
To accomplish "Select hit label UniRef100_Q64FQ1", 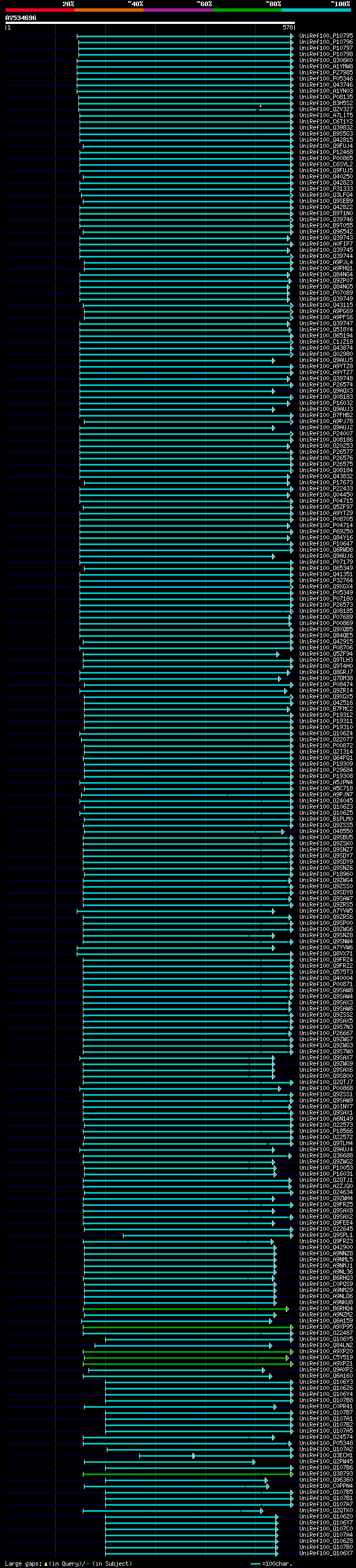I will tap(325, 758).
